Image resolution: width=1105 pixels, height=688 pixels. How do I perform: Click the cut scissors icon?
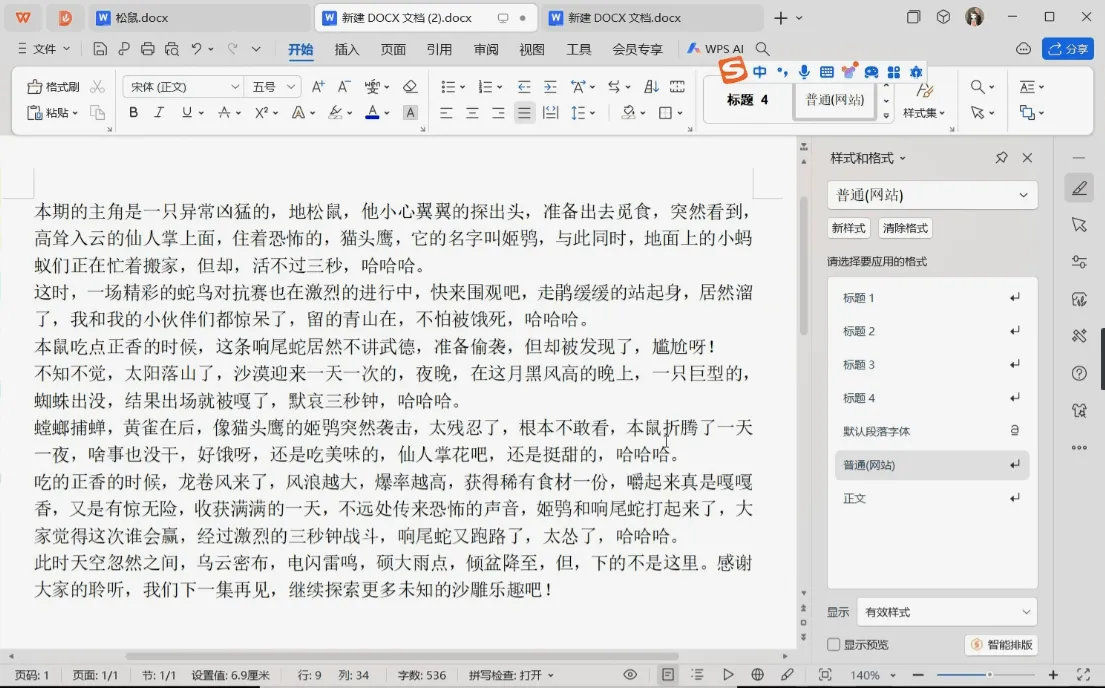[97, 87]
